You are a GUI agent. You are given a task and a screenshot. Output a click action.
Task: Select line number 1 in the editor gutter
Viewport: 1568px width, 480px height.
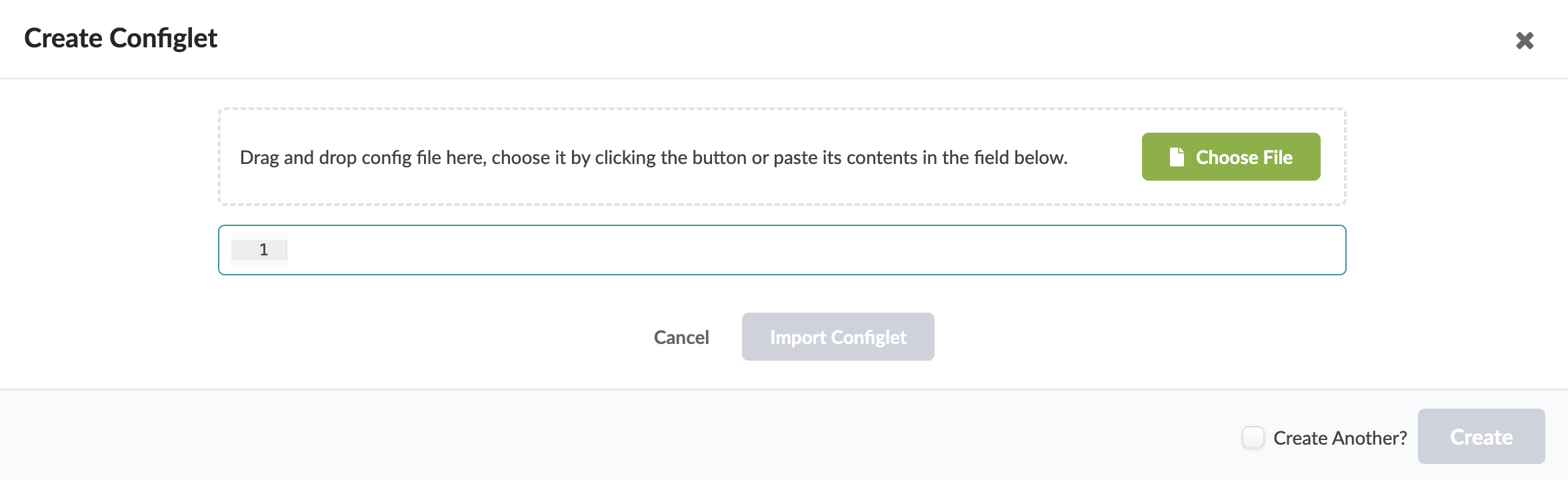263,250
